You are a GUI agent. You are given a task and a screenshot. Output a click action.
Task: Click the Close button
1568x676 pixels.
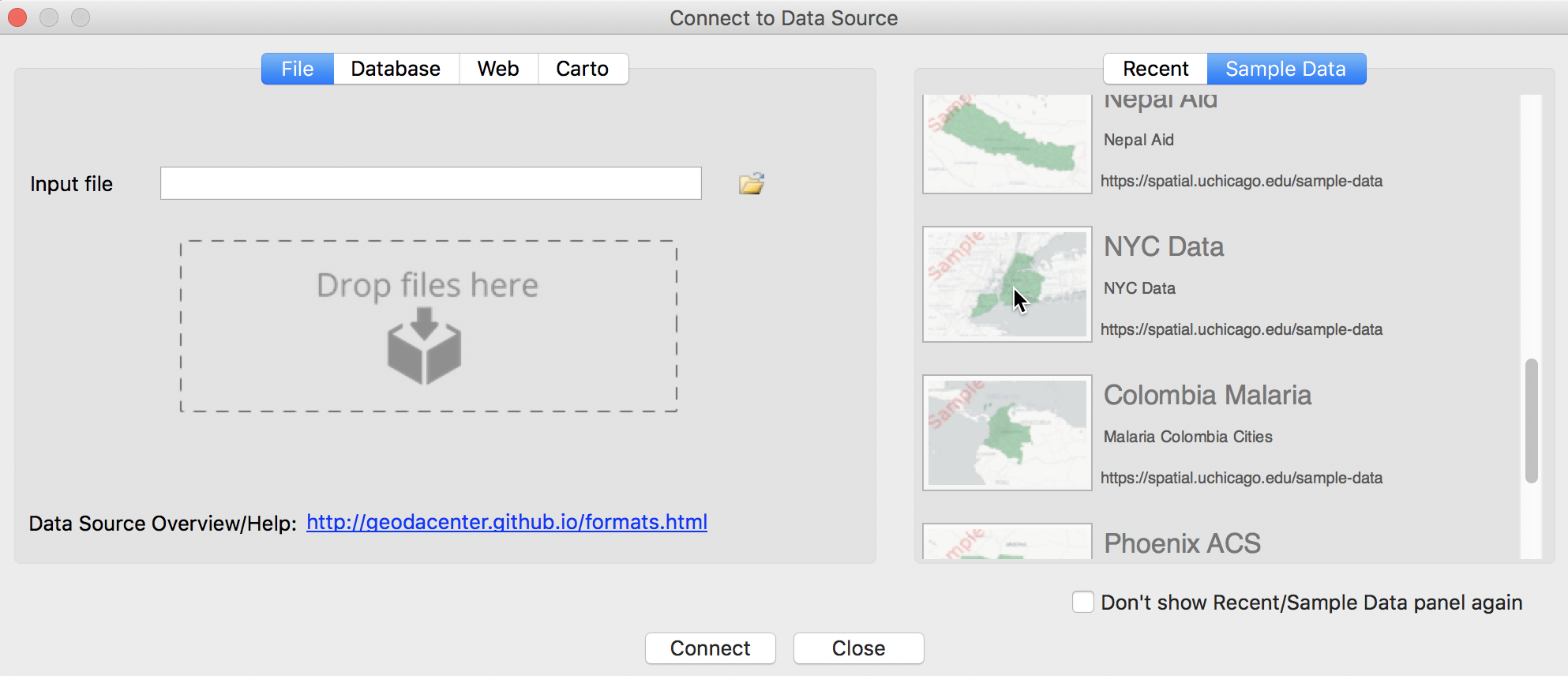click(x=859, y=648)
